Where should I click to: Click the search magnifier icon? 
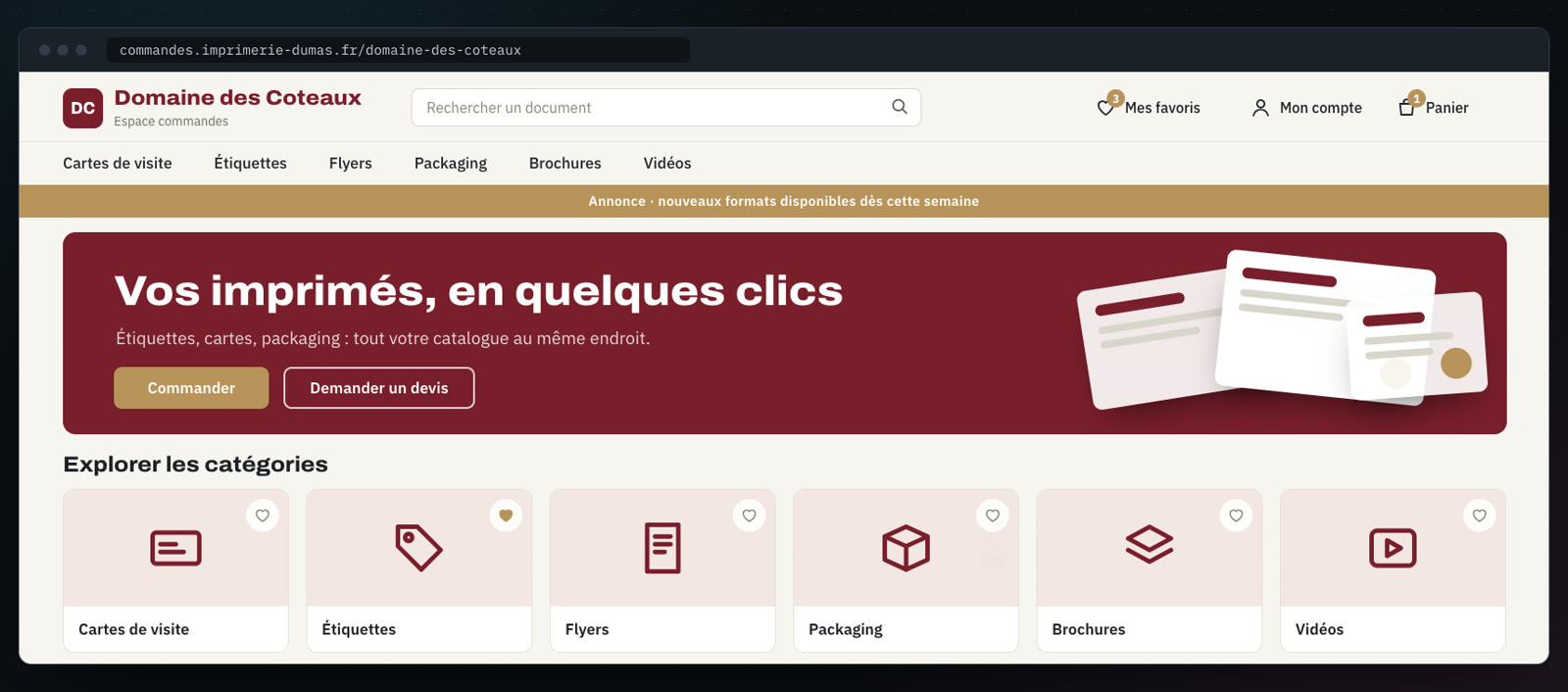click(900, 107)
